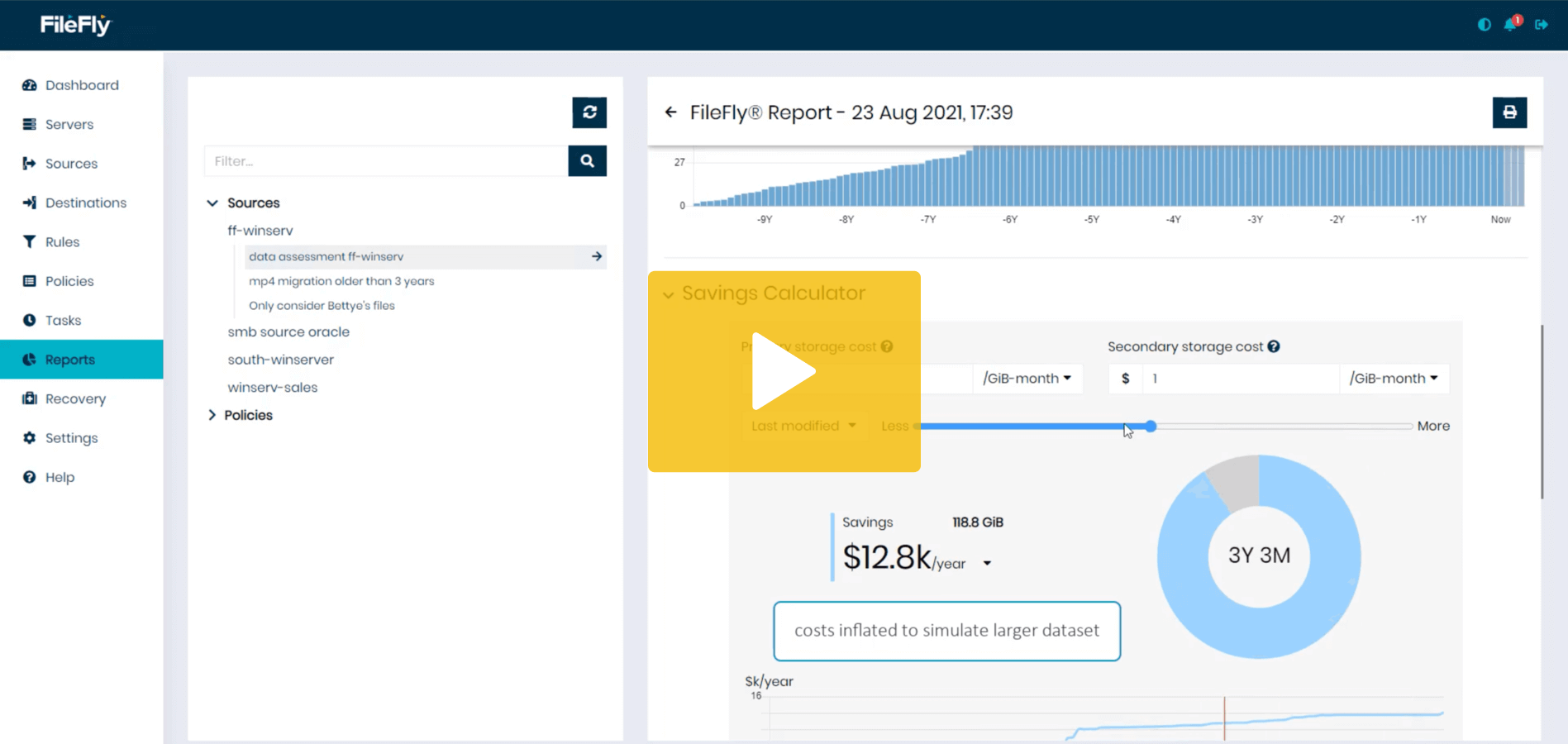Collapse the Sources tree node

(212, 203)
